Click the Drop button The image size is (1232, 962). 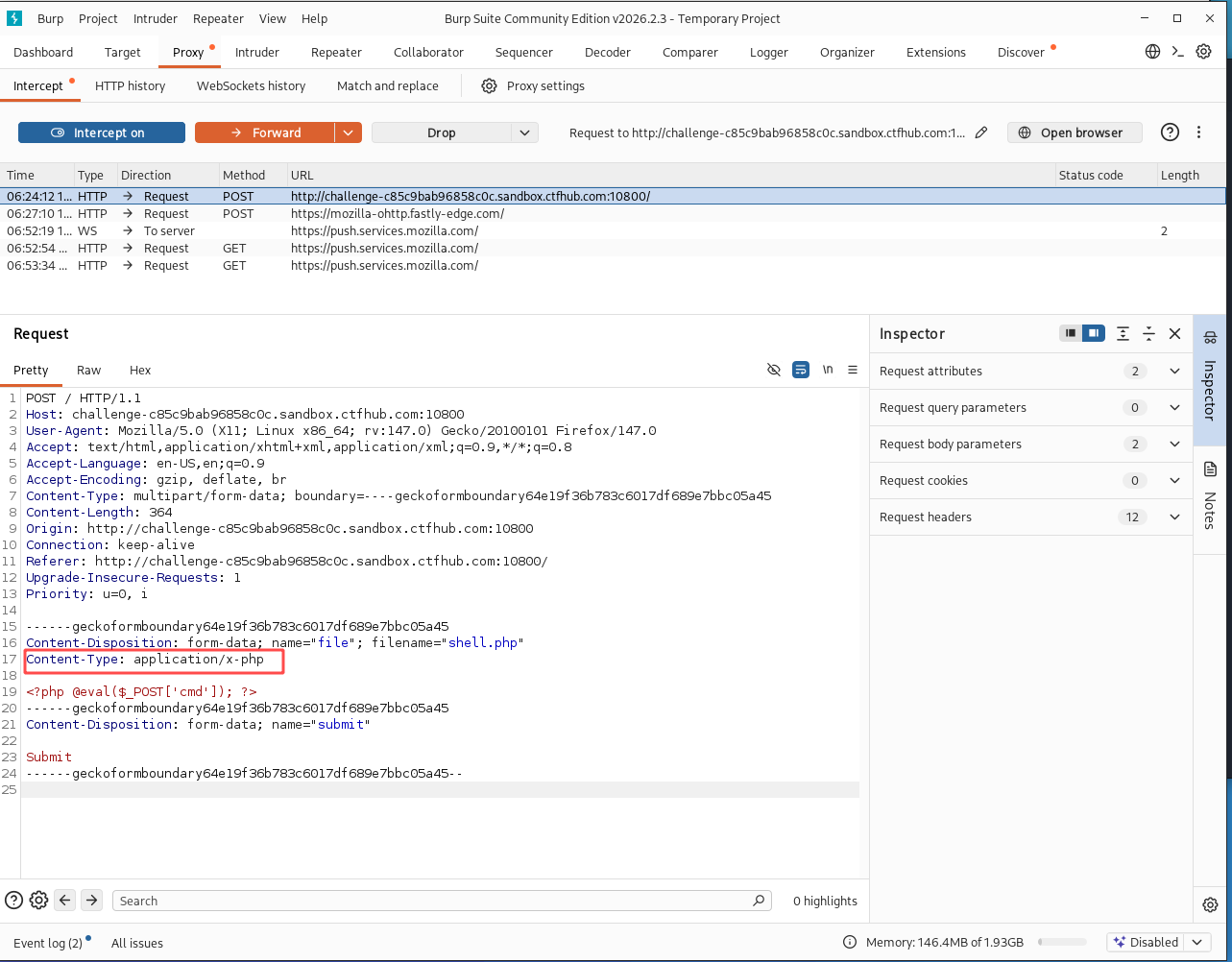pos(442,132)
